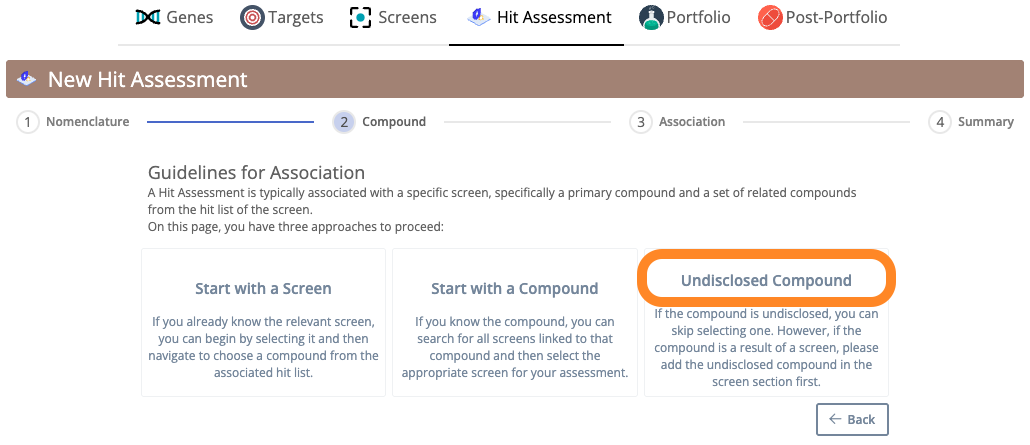Select the Post-Portfolio tab
The height and width of the screenshot is (445, 1030).
(x=822, y=17)
